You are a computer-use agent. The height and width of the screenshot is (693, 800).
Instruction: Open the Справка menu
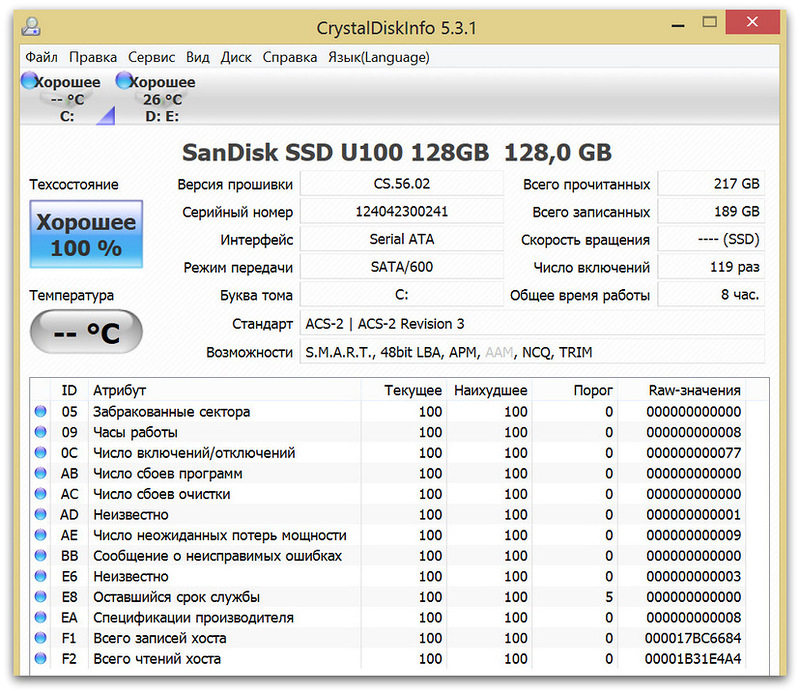coord(290,57)
